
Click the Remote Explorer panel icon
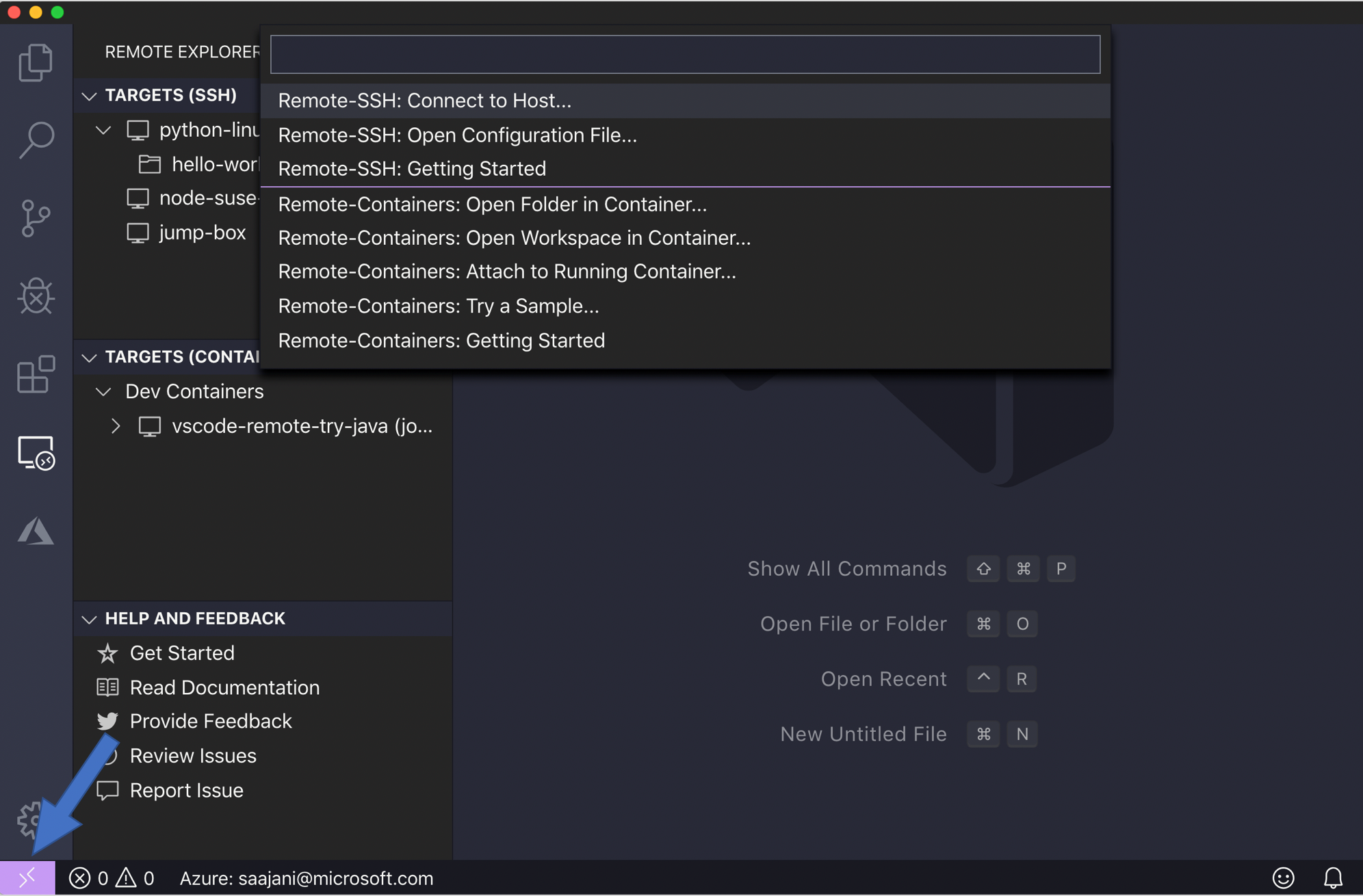click(x=34, y=453)
